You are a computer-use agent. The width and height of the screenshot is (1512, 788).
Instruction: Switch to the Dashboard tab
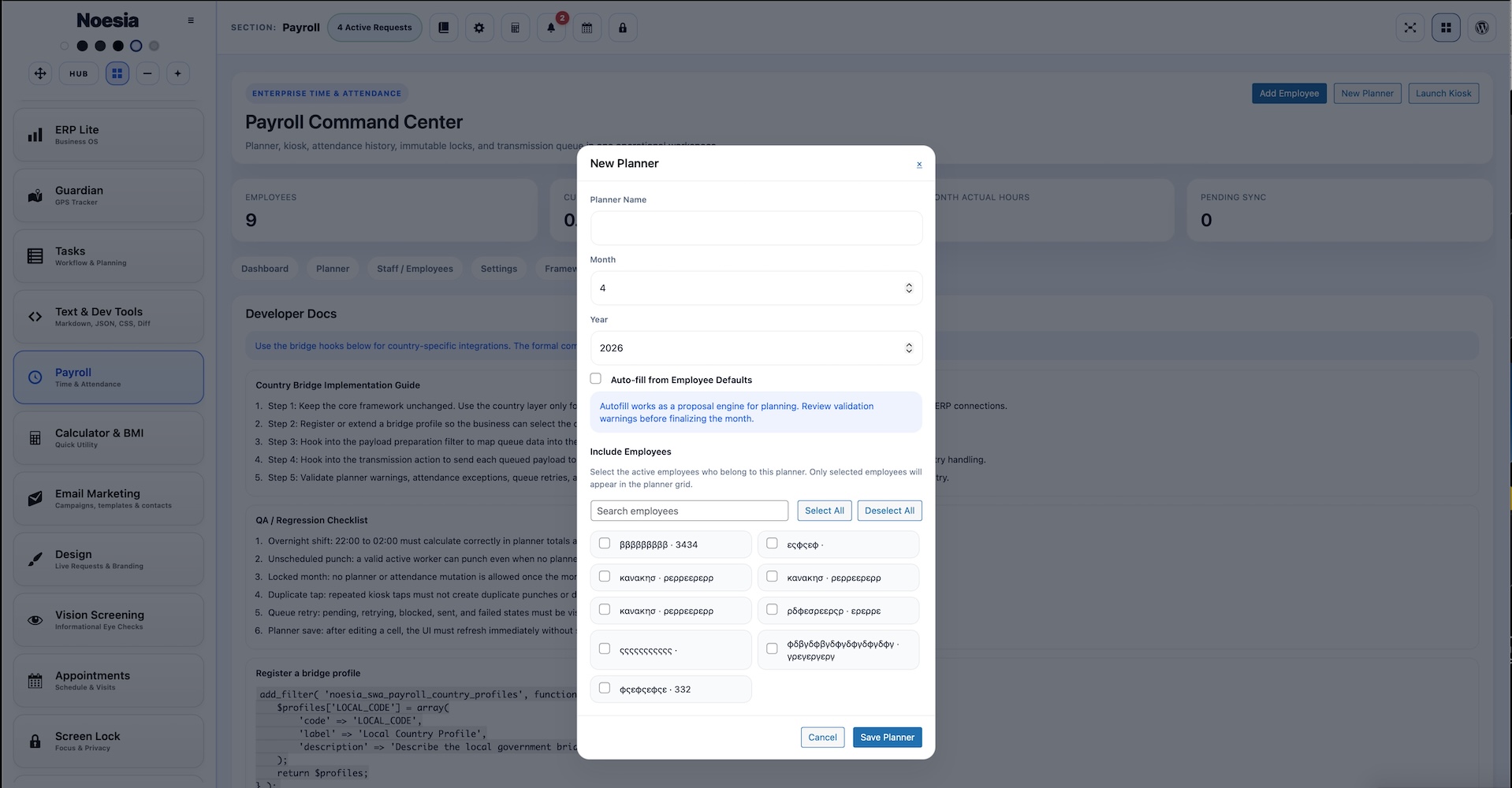click(x=265, y=269)
